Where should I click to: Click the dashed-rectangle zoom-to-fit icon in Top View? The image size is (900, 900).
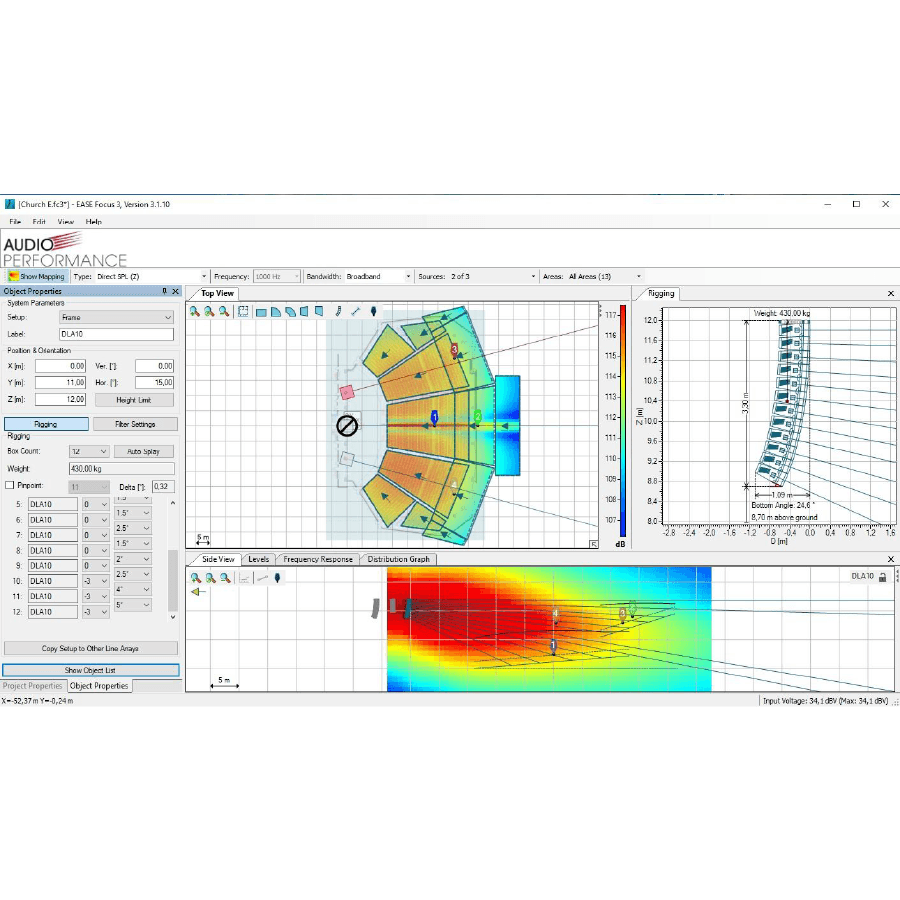(243, 312)
